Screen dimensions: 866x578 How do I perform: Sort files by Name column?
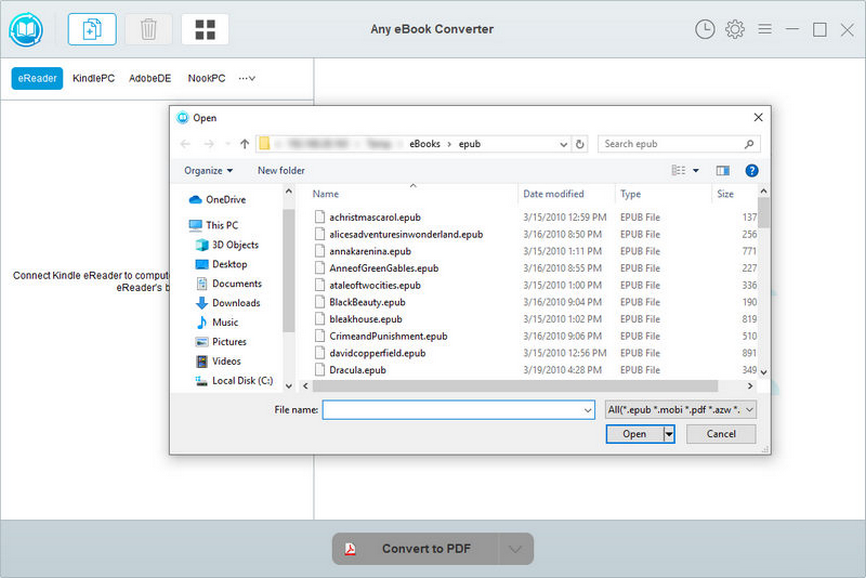coord(326,194)
